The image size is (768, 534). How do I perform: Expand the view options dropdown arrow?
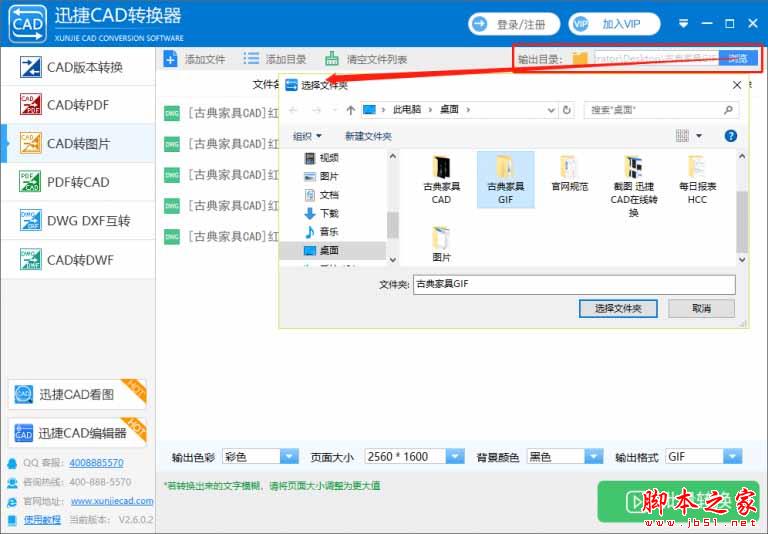[699, 136]
